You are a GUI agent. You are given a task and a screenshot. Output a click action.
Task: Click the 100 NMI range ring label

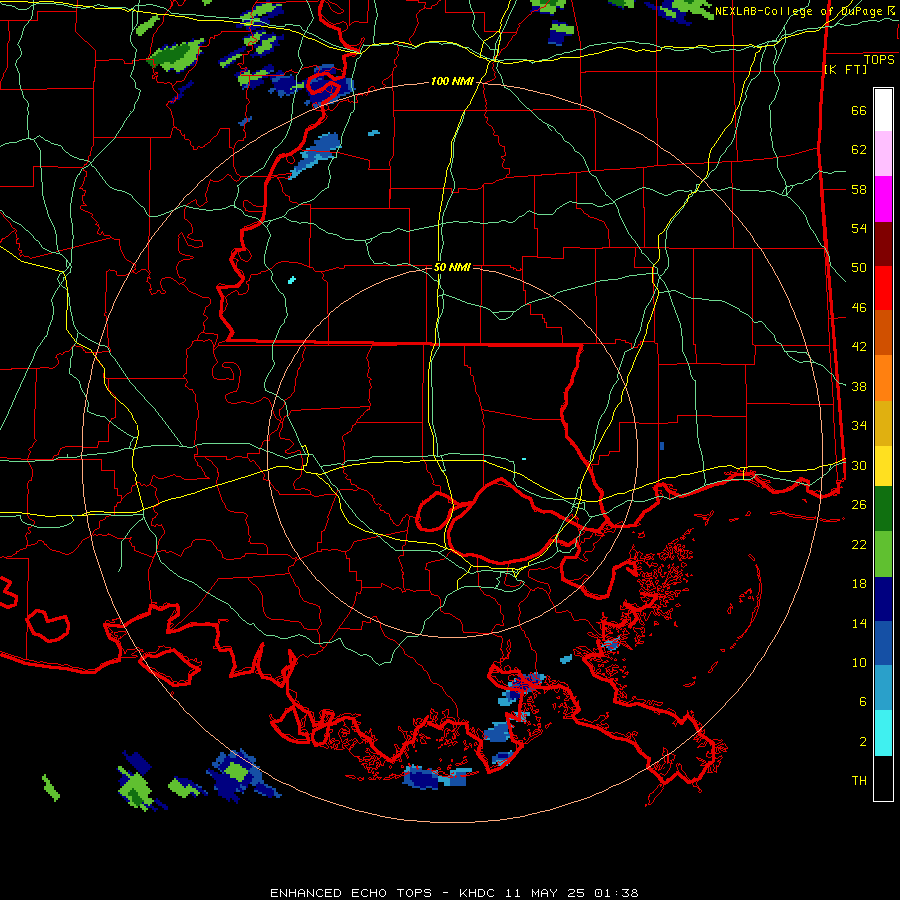(452, 82)
